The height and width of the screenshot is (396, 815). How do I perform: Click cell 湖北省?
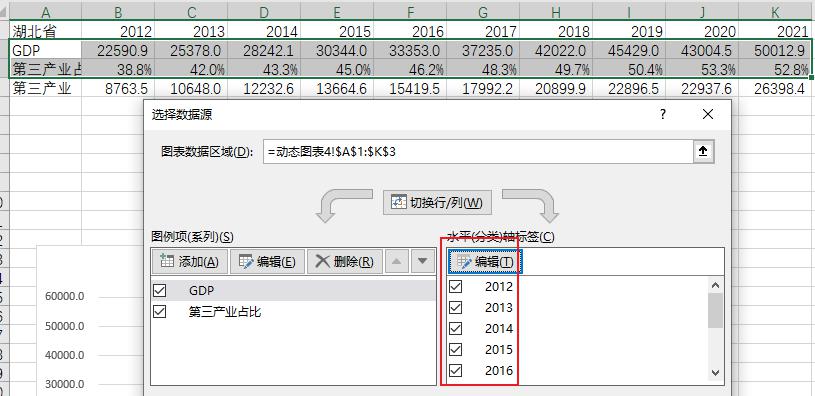pos(46,31)
